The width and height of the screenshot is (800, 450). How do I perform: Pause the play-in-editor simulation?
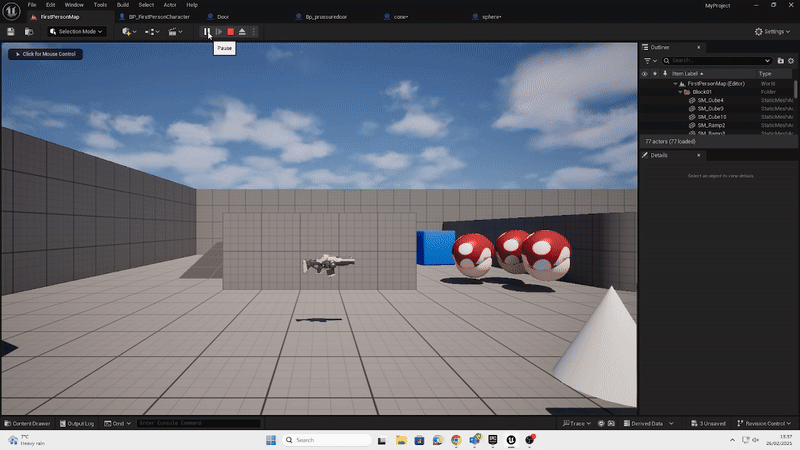(x=207, y=32)
